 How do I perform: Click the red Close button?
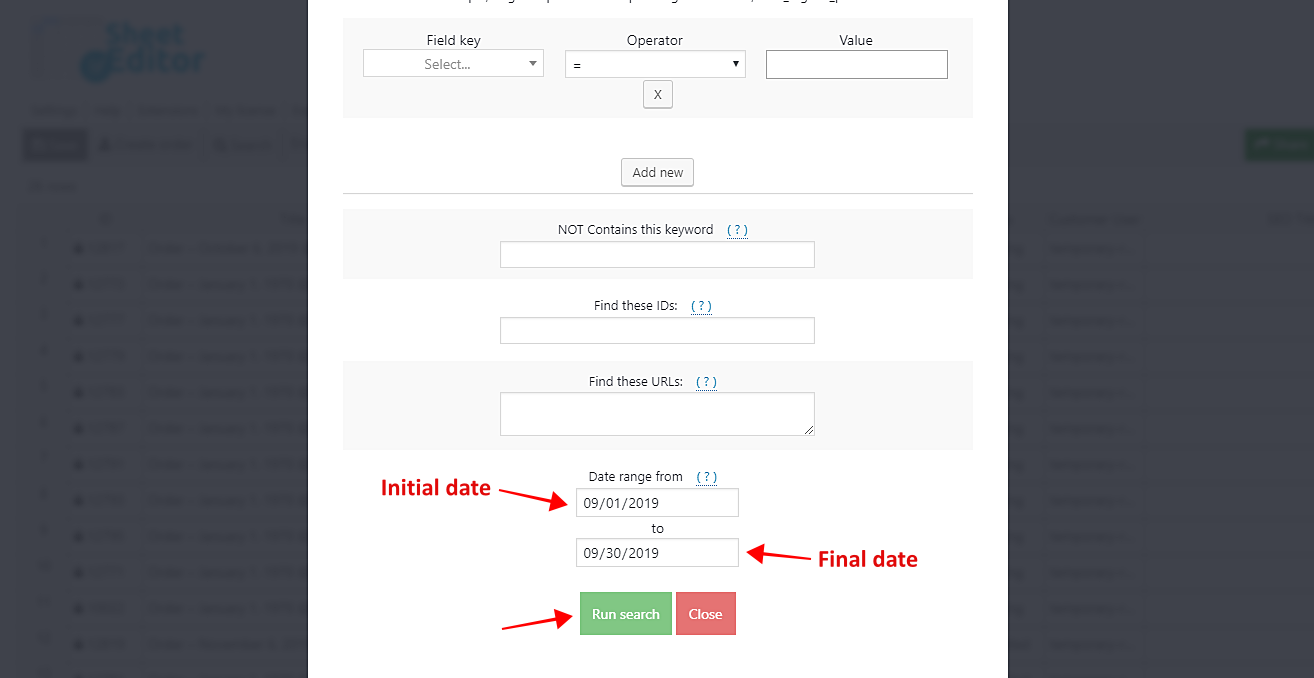click(x=706, y=614)
